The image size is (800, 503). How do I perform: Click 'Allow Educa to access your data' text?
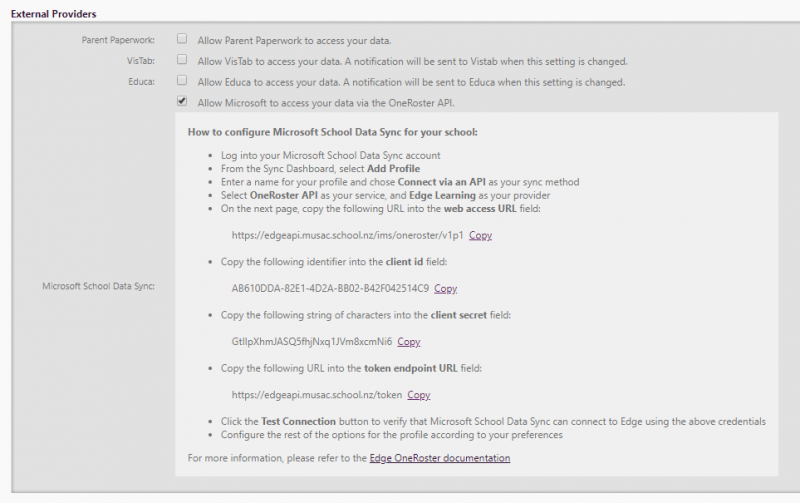tap(411, 82)
